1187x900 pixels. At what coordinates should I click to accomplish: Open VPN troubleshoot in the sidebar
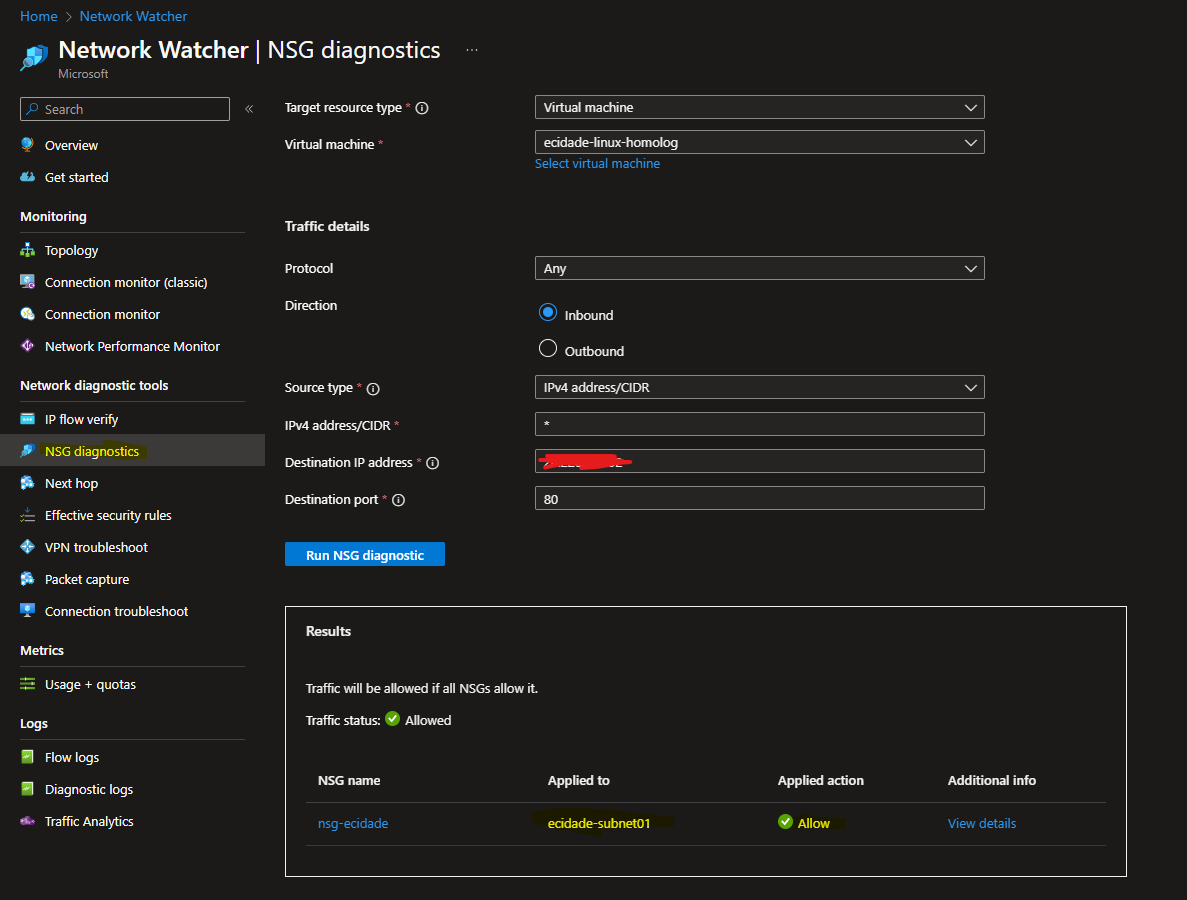[96, 547]
